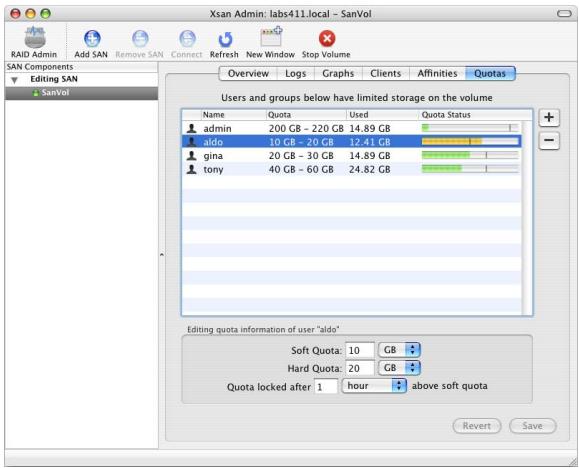Click the user icon beside aldo
579x468 pixels.
click(x=191, y=142)
